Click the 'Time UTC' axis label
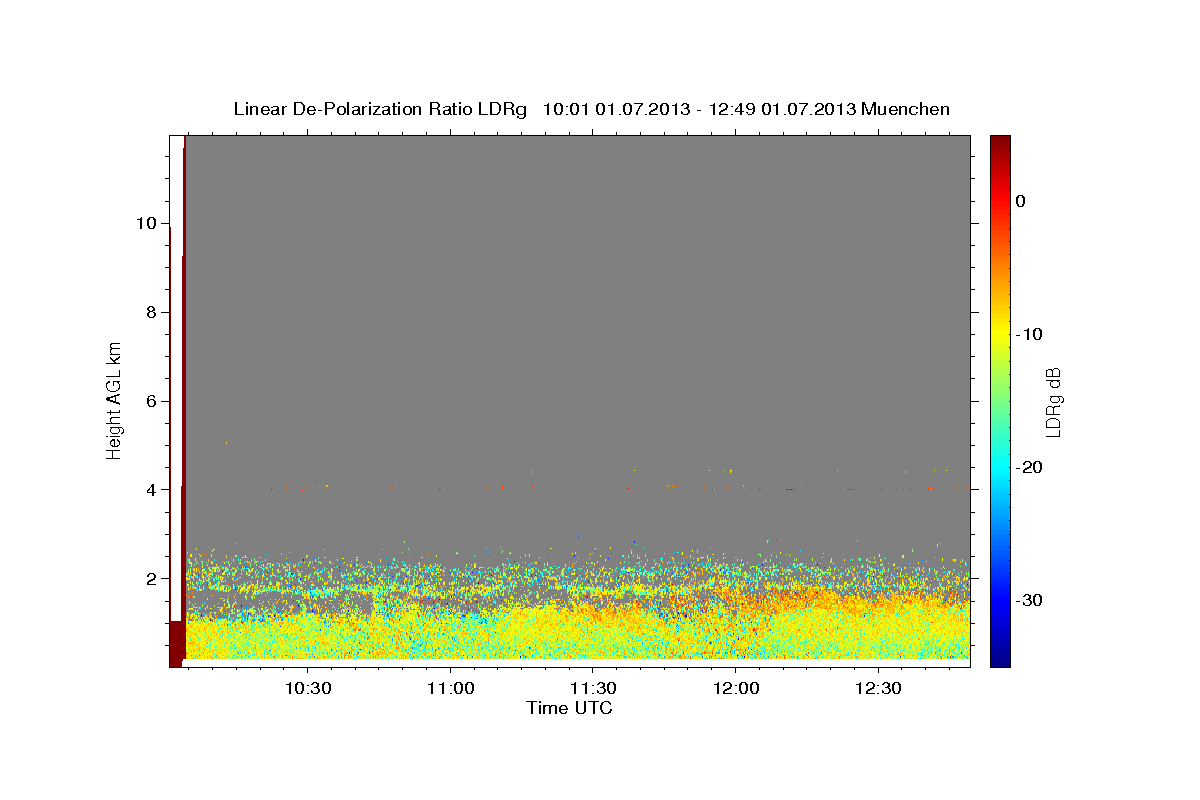Screen dimensions: 1200x800 [x=569, y=708]
